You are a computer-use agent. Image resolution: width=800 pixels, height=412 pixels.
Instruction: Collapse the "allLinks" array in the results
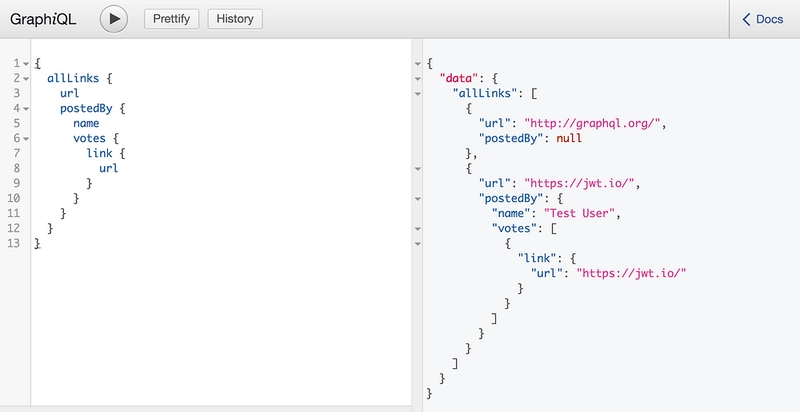[x=419, y=93]
